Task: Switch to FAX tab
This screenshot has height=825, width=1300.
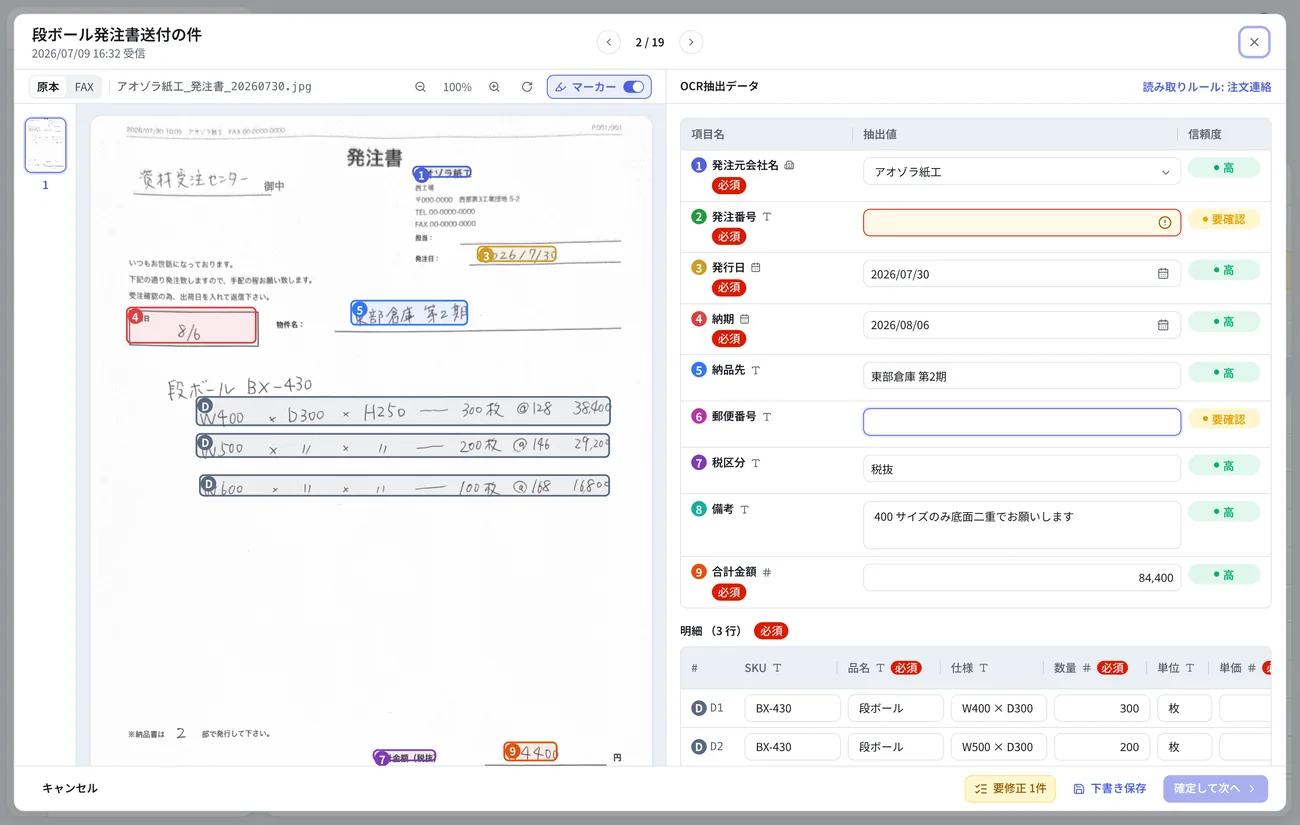Action: pos(84,87)
